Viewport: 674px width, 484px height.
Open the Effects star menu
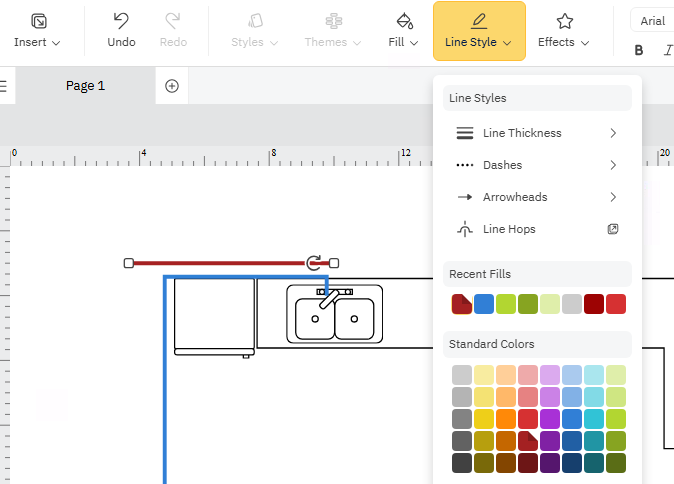pos(564,31)
